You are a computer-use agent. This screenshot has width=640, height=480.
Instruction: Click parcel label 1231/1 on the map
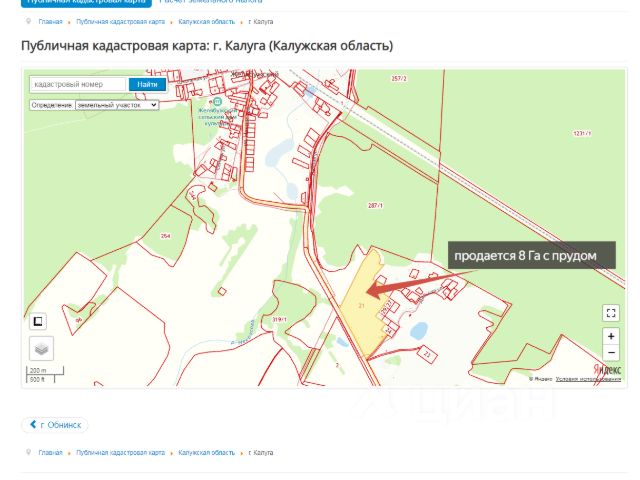tap(582, 133)
